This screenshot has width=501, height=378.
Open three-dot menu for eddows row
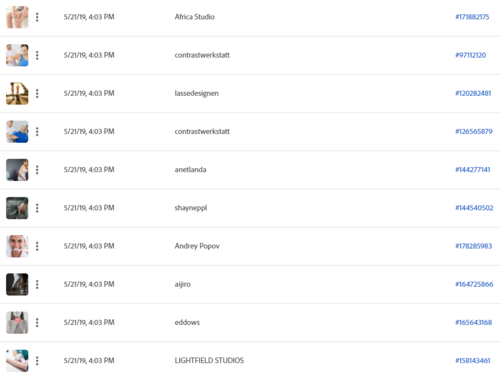37,322
